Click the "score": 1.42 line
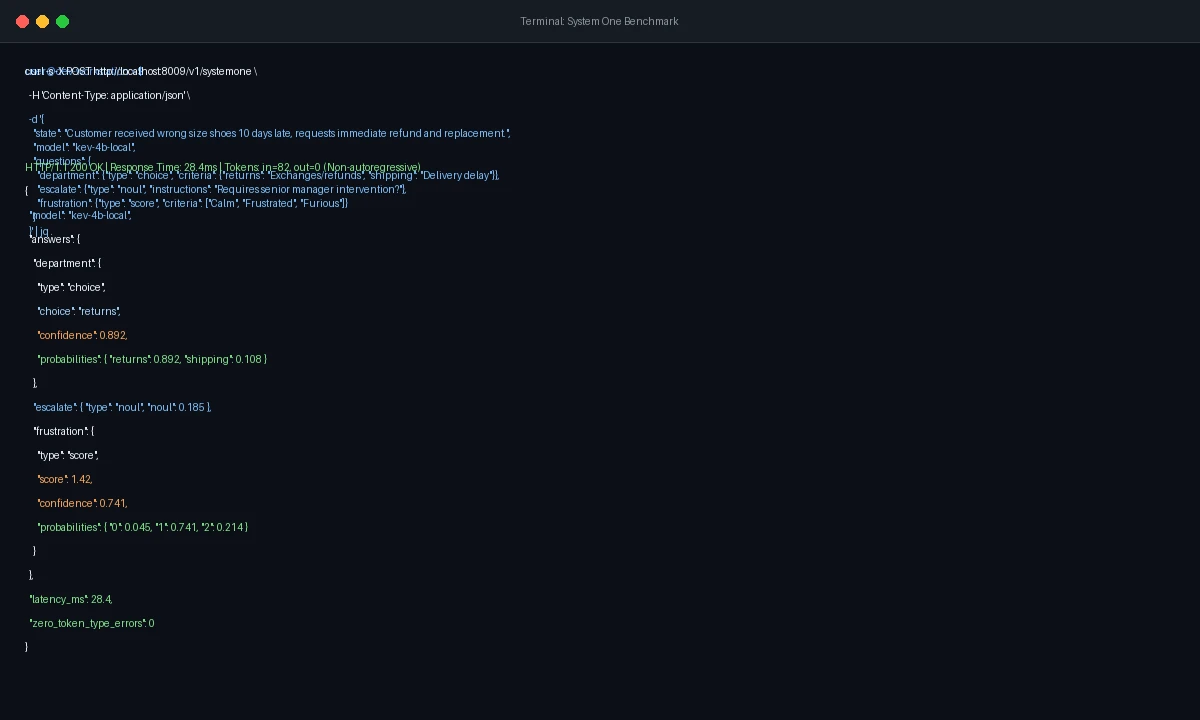This screenshot has width=1200, height=720. (65, 479)
